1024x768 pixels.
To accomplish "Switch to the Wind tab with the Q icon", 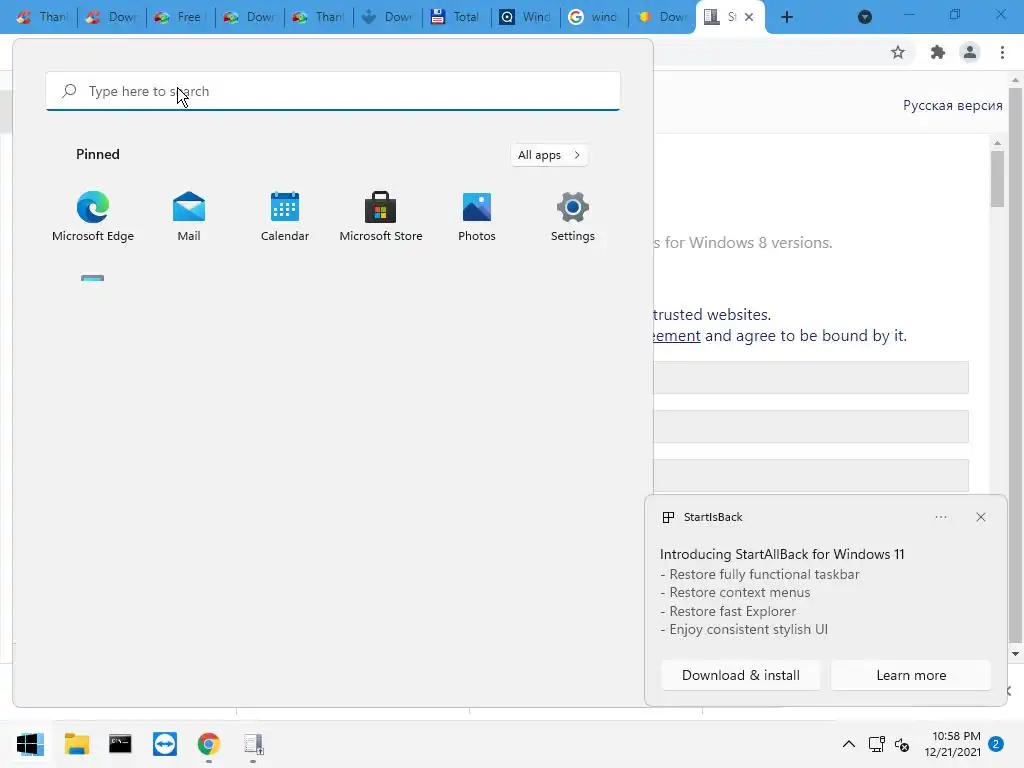I will 526,17.
